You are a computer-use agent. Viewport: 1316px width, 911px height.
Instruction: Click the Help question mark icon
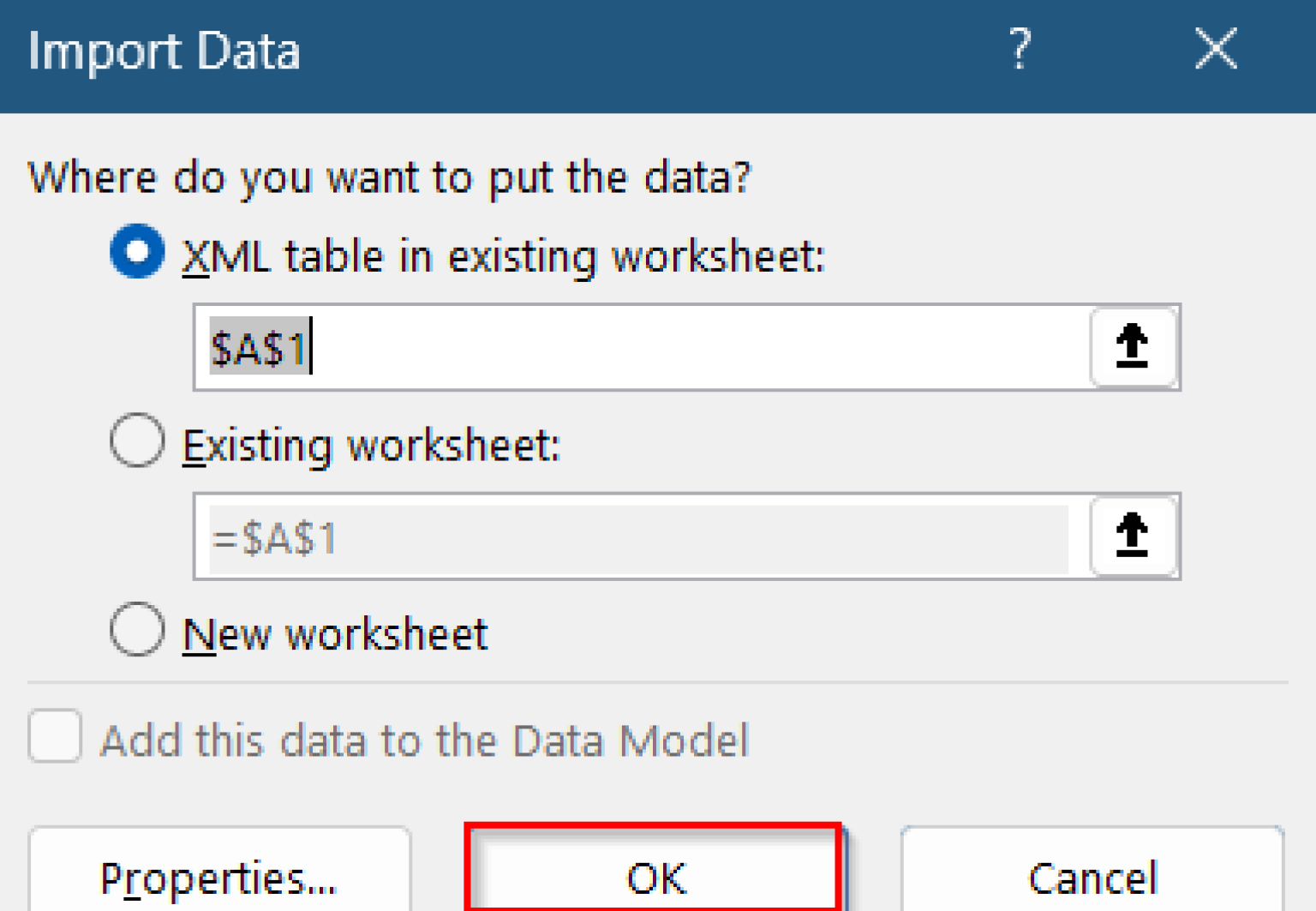click(x=1019, y=49)
